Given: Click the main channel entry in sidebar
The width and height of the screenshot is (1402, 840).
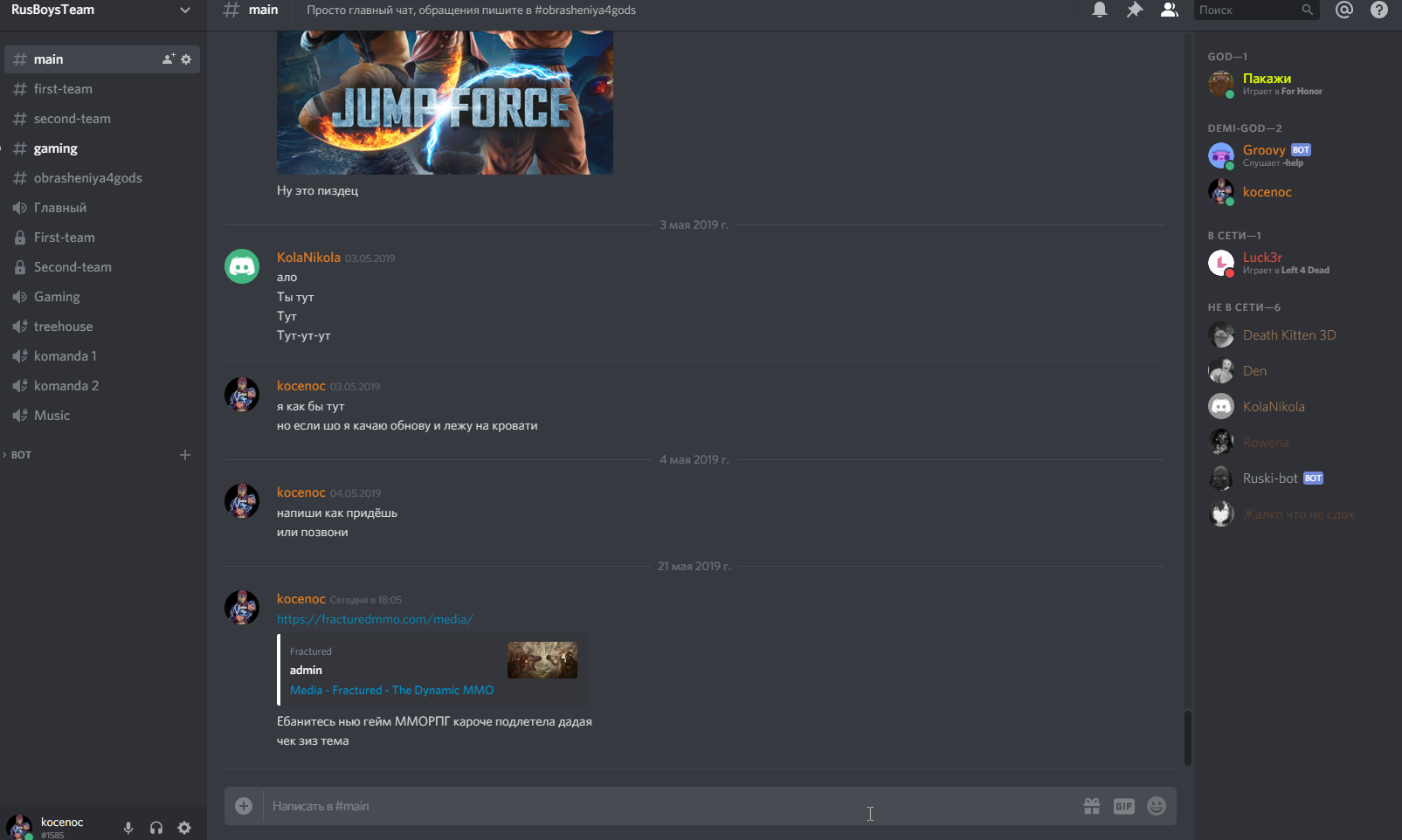Looking at the screenshot, I should tap(102, 59).
